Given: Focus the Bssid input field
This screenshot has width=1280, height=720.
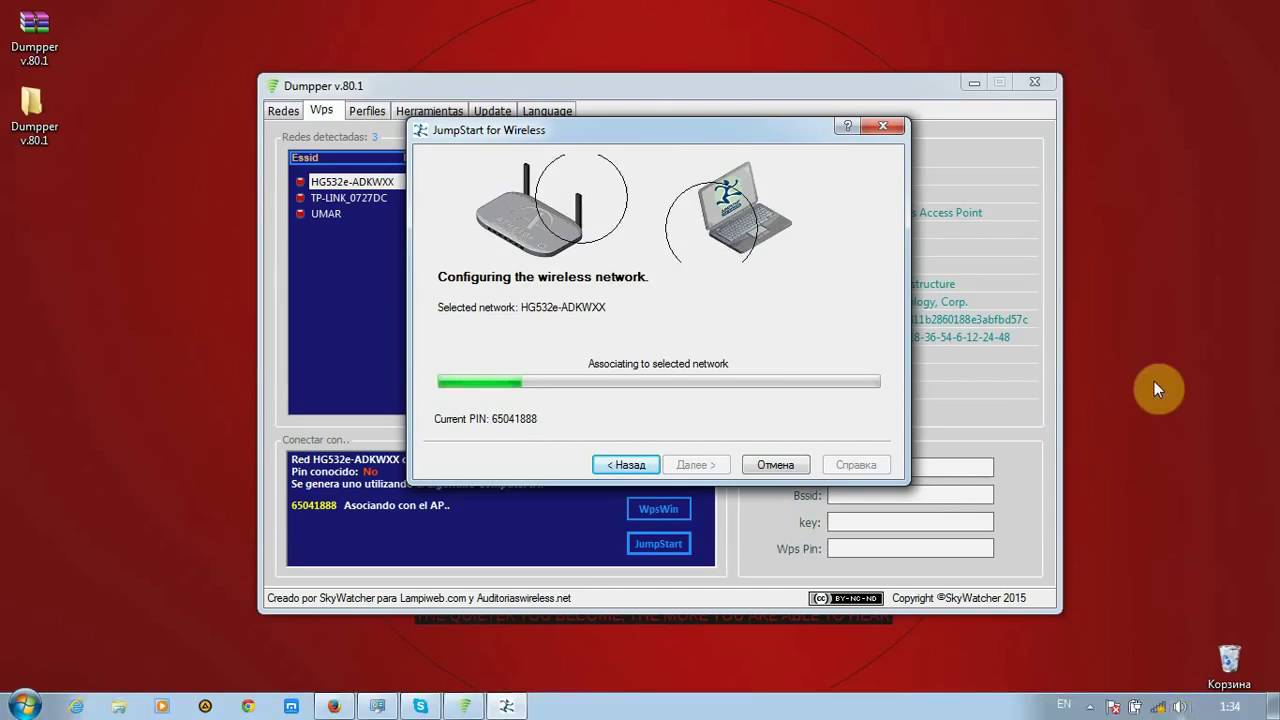Looking at the screenshot, I should coord(910,495).
